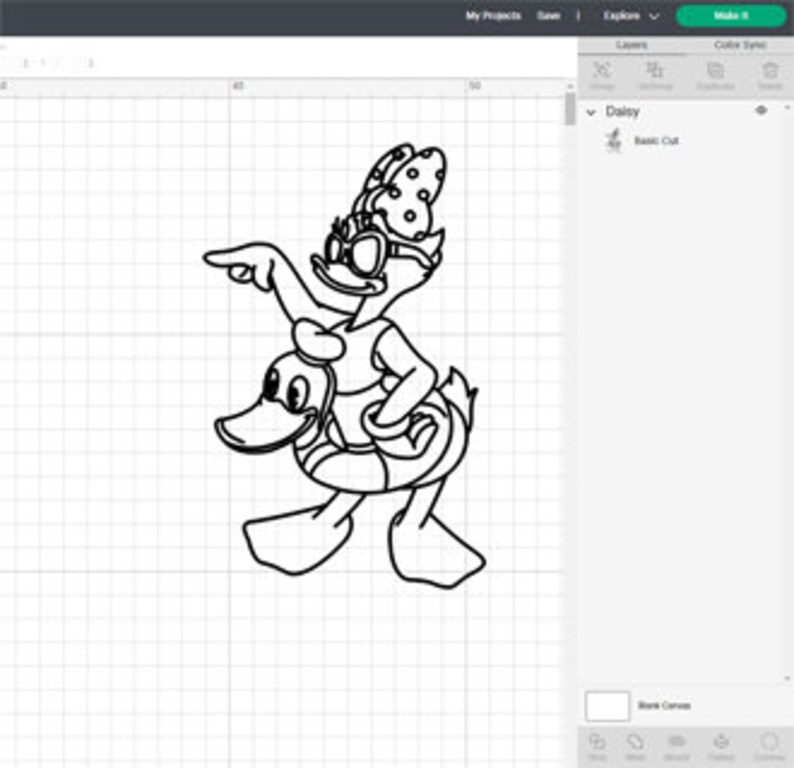This screenshot has height=768, width=794.
Task: Select the Weld tool
Action: pos(635,745)
